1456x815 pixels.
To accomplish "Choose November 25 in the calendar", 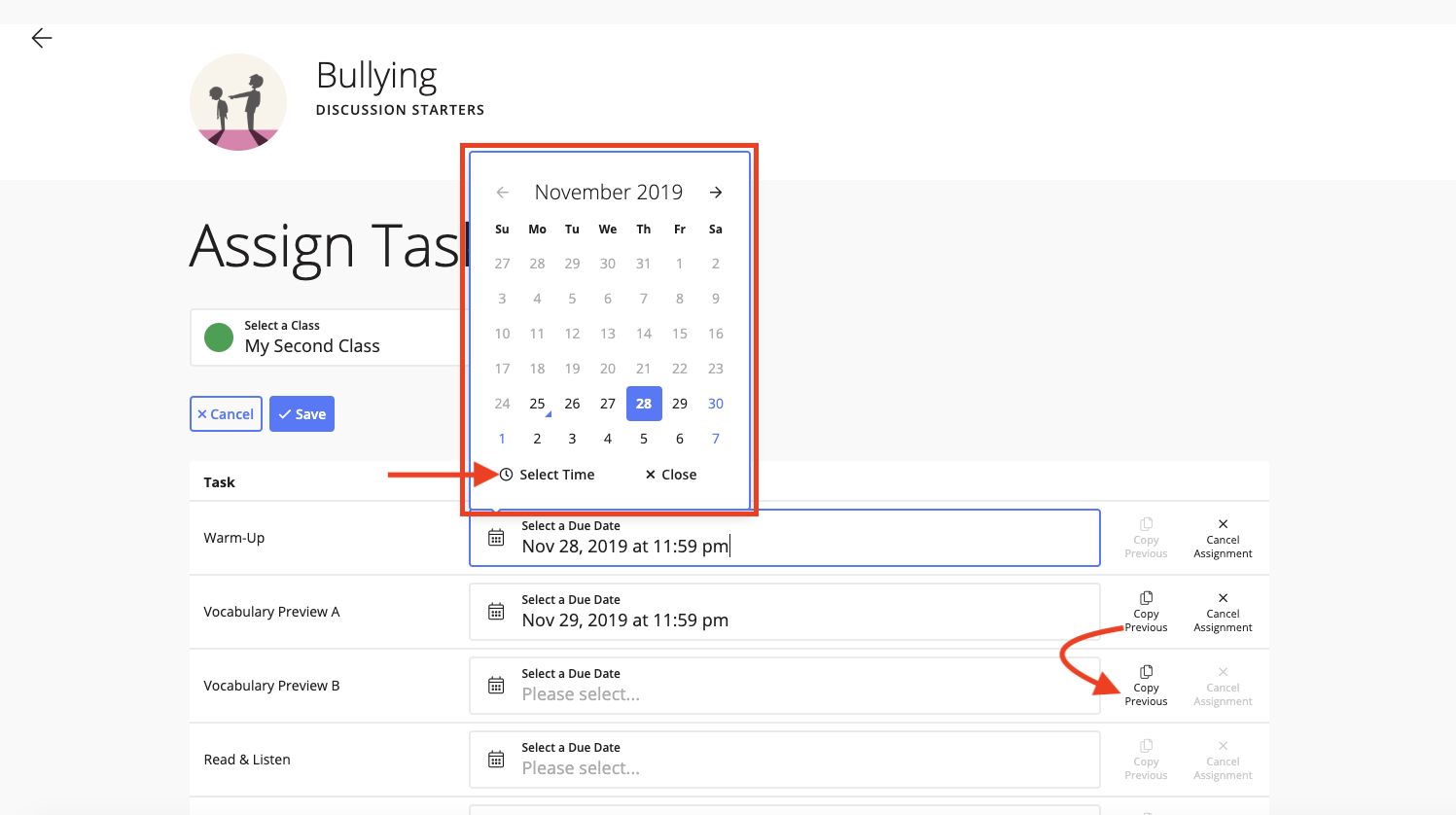I will tap(537, 404).
